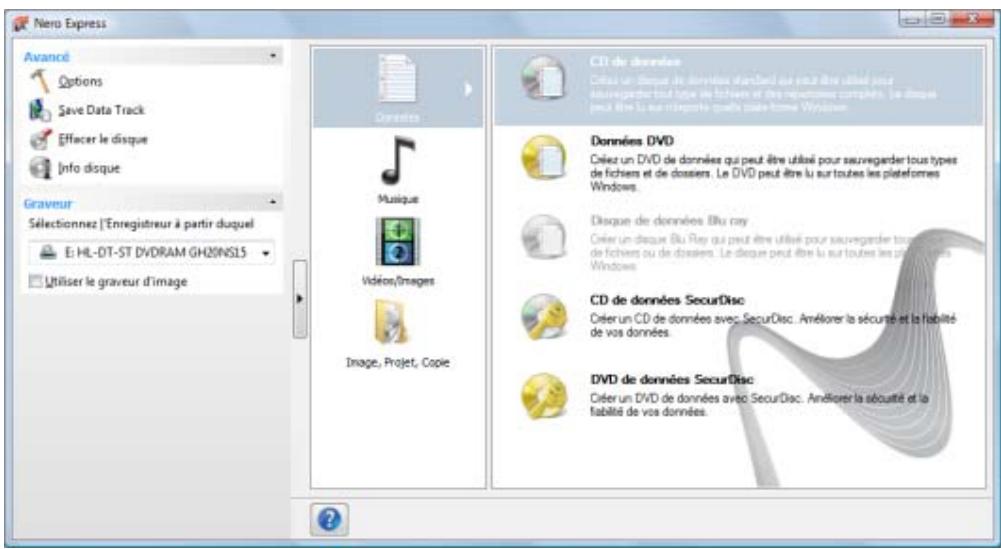
Task: Choose the DVD de données SecurDisc title
Action: tap(672, 379)
